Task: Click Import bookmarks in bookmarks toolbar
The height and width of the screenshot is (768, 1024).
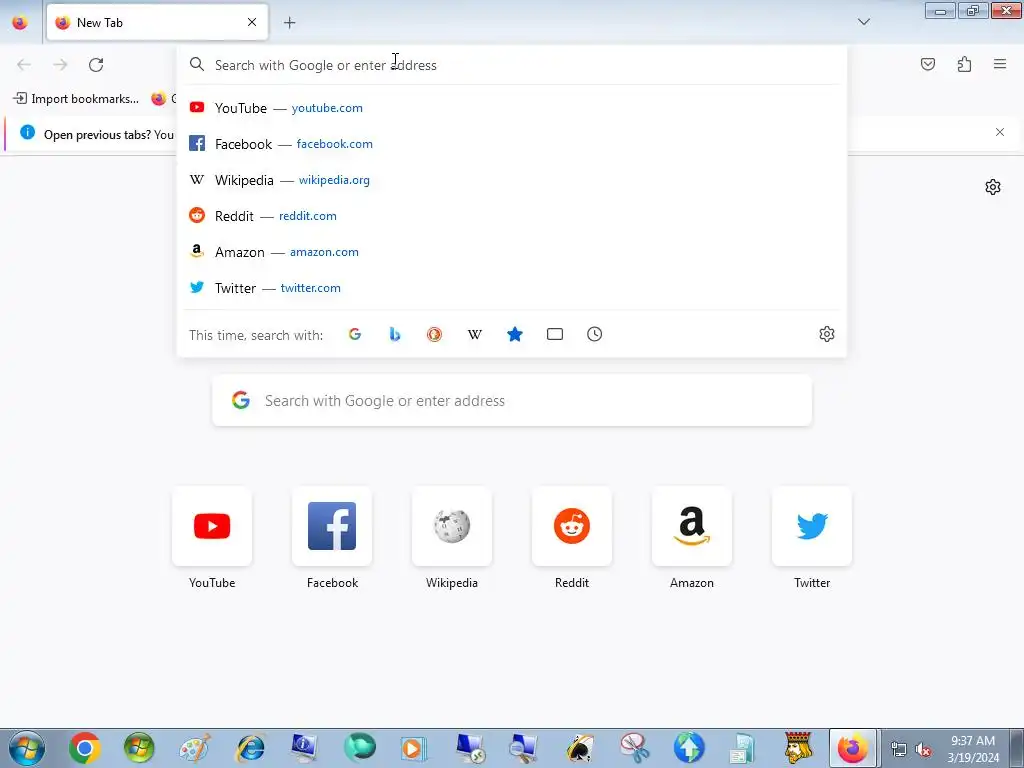Action: pos(76,99)
